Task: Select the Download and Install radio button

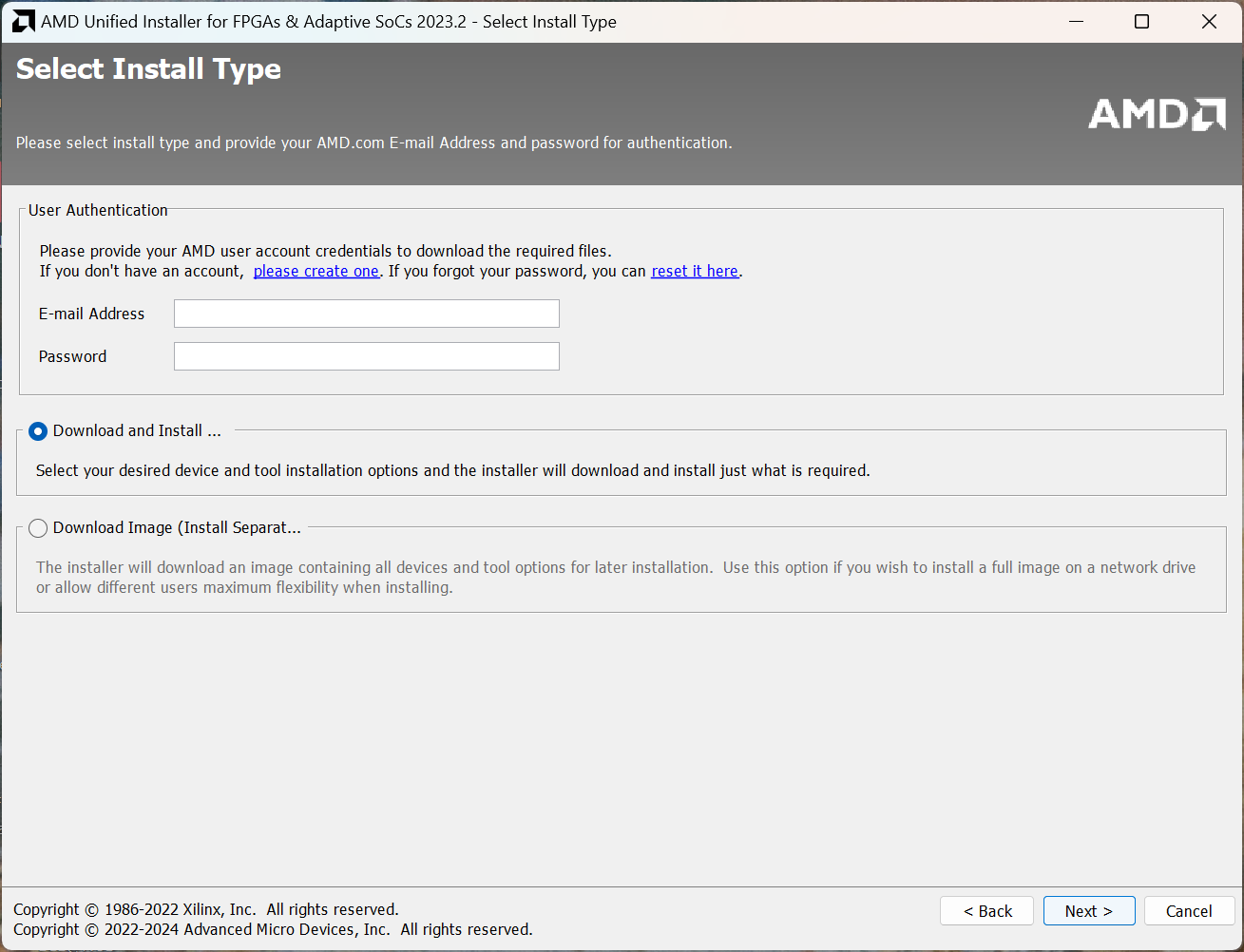Action: coord(38,431)
